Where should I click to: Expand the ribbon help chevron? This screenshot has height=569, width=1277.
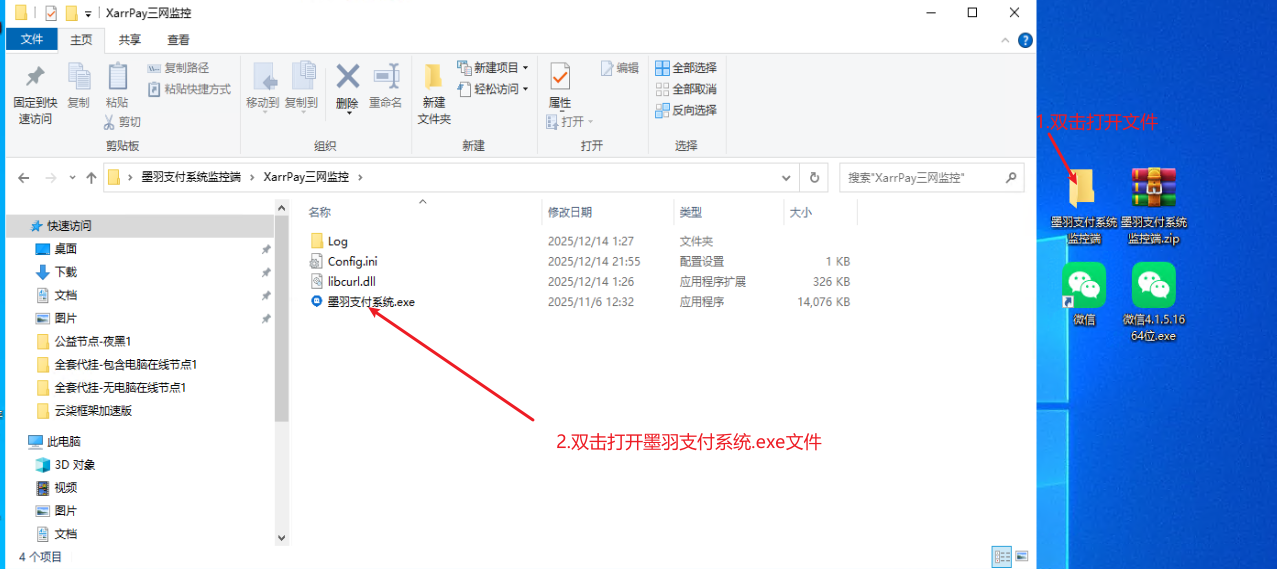pyautogui.click(x=1007, y=40)
